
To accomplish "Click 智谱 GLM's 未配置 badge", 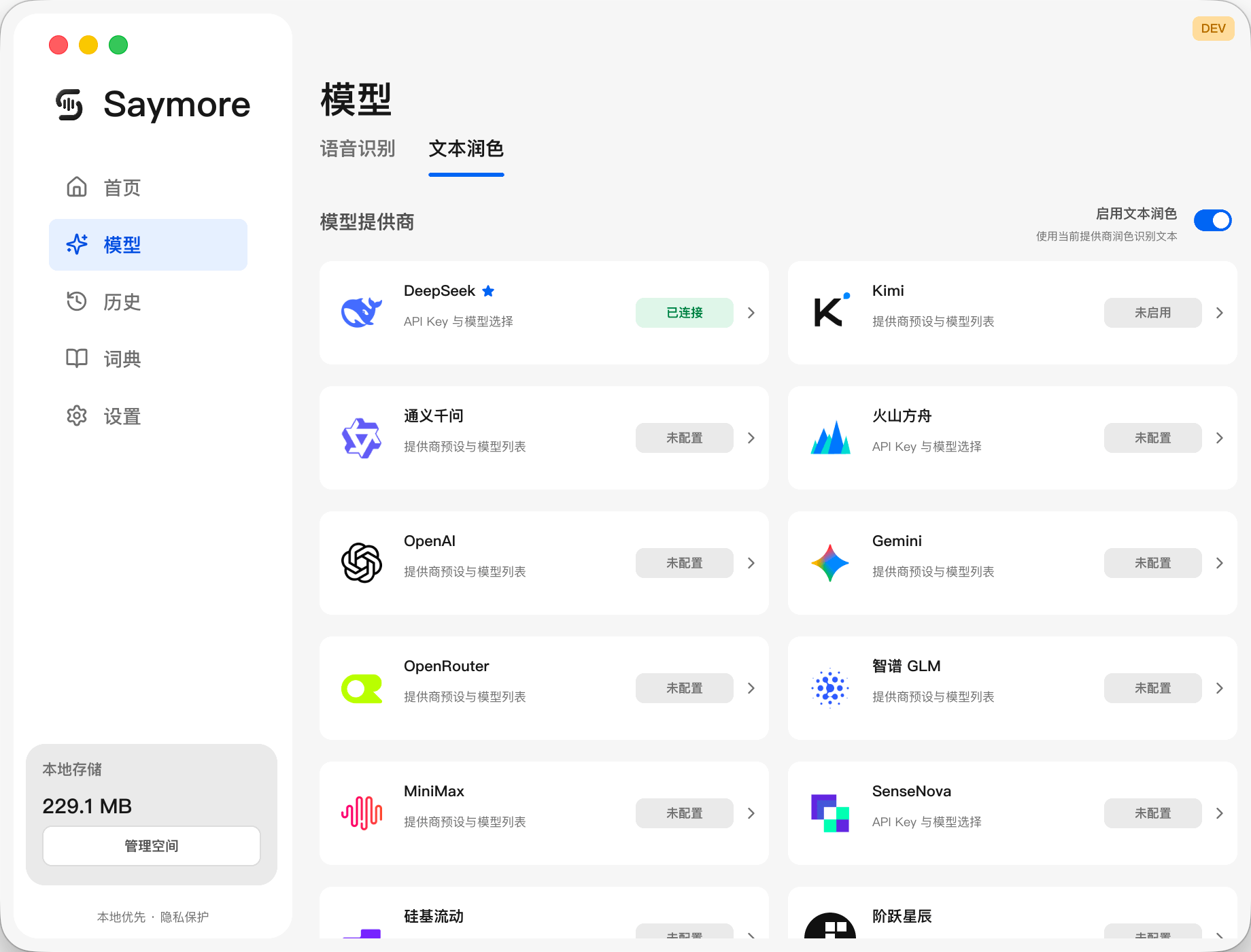I will click(1153, 688).
